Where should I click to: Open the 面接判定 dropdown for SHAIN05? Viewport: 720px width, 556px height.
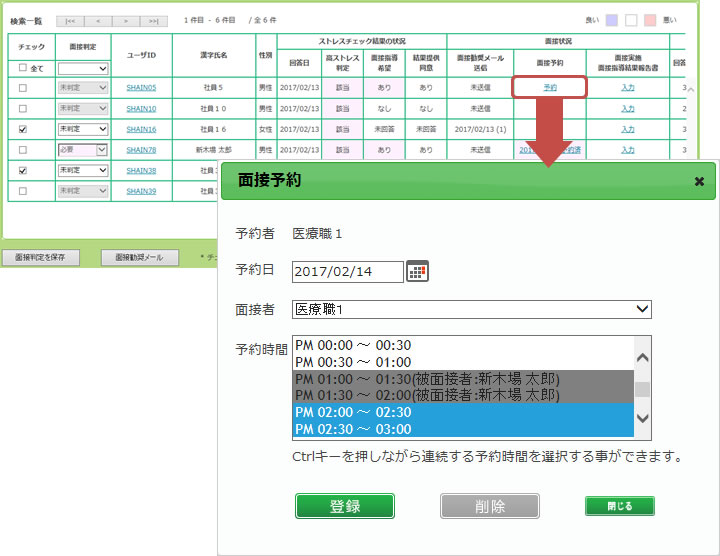coord(83,88)
